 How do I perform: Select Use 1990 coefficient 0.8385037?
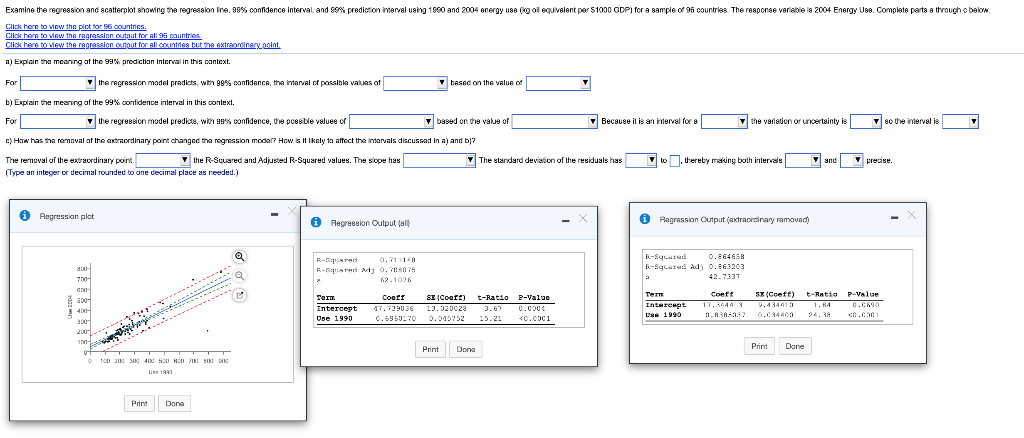coord(724,315)
